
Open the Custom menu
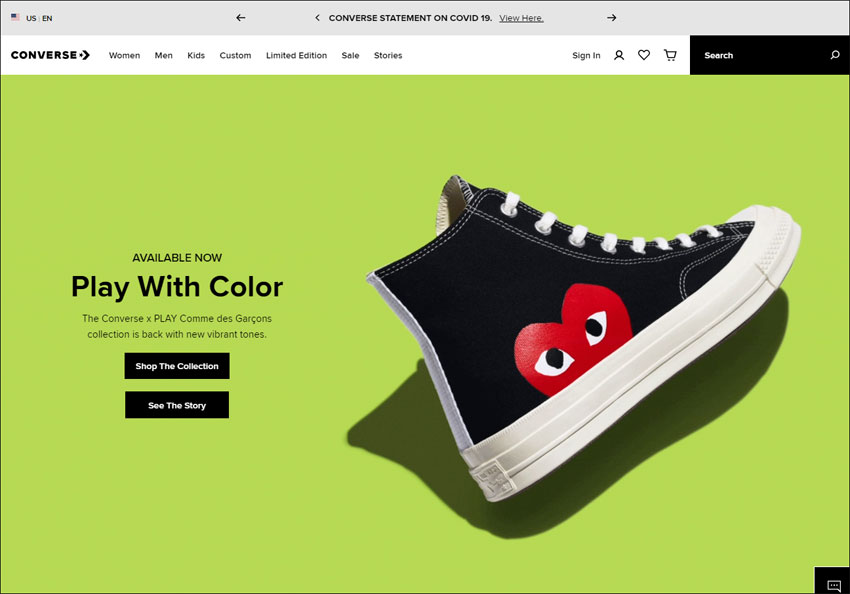tap(235, 55)
